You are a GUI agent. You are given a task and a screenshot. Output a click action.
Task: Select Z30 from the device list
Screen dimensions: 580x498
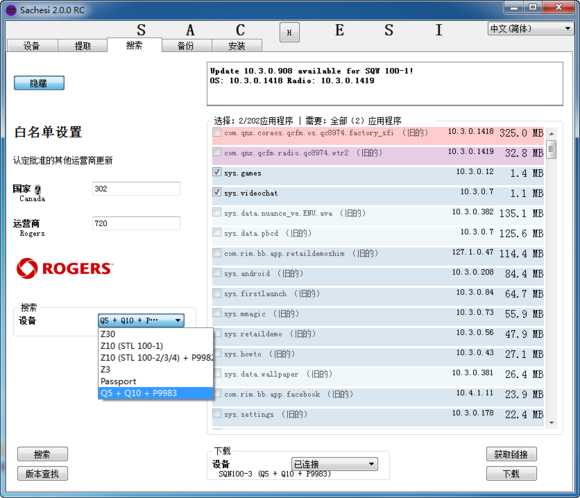point(156,334)
